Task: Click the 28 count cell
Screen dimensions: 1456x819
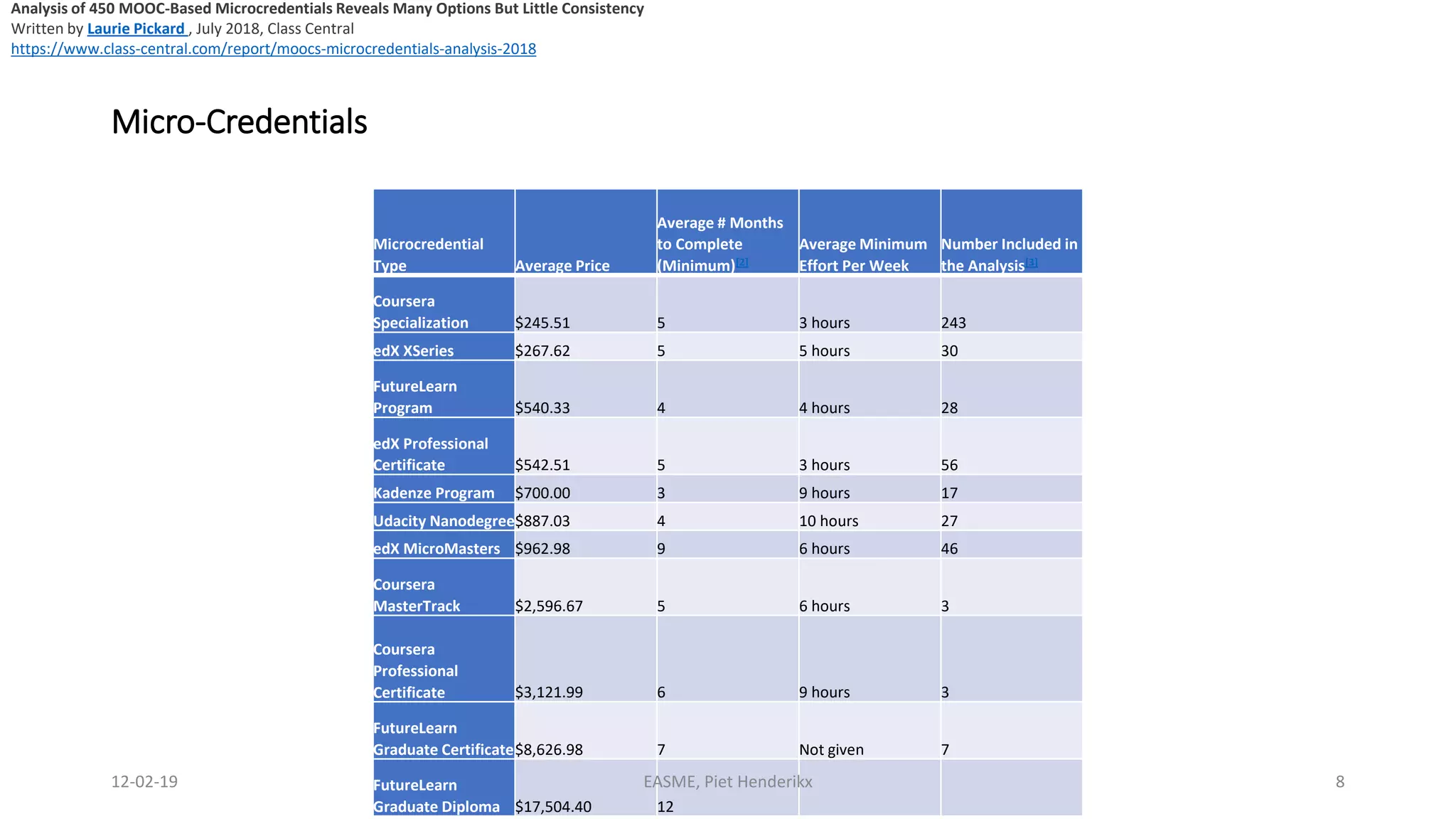Action: [x=1012, y=389]
